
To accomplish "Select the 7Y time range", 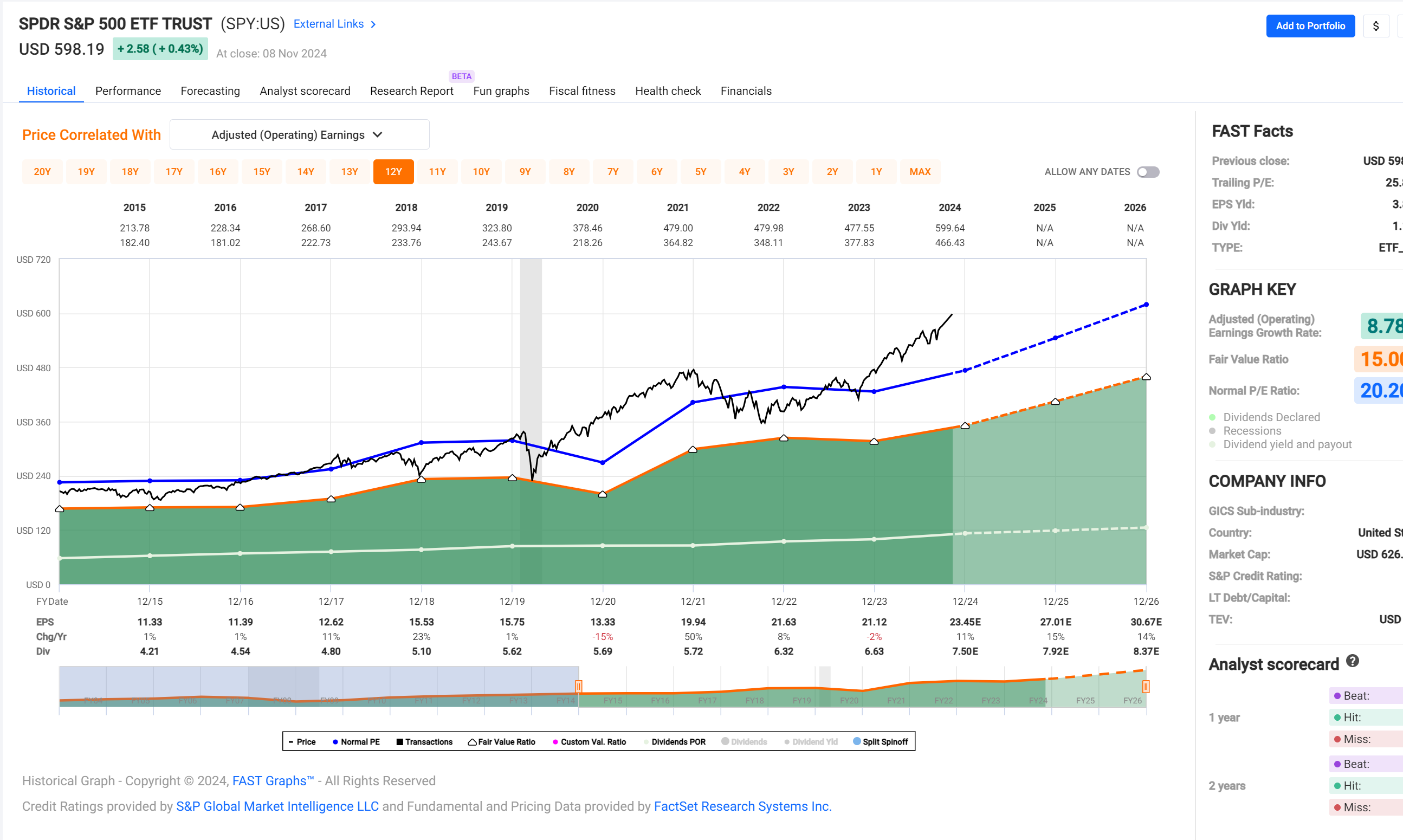I will [613, 172].
